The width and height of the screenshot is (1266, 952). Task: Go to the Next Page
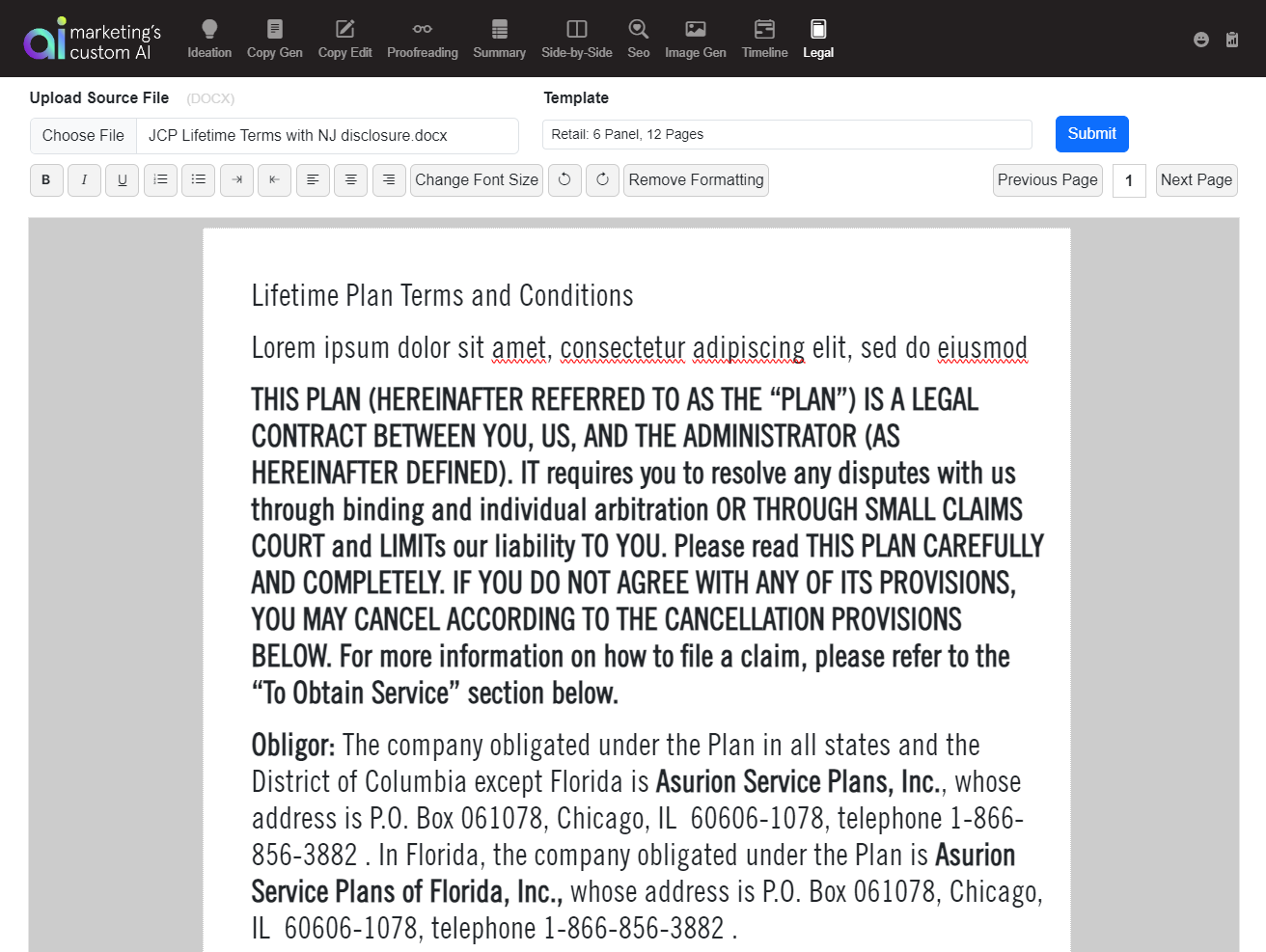point(1197,180)
